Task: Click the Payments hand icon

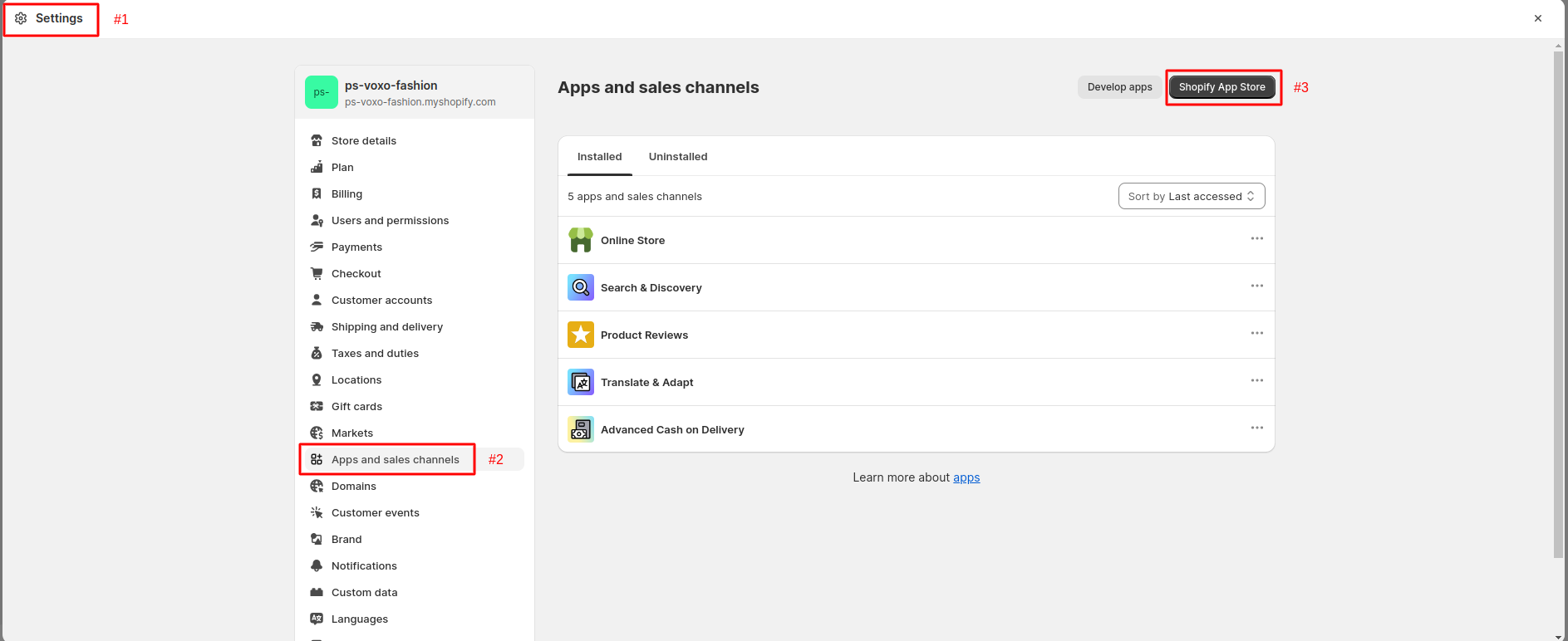Action: coord(317,247)
